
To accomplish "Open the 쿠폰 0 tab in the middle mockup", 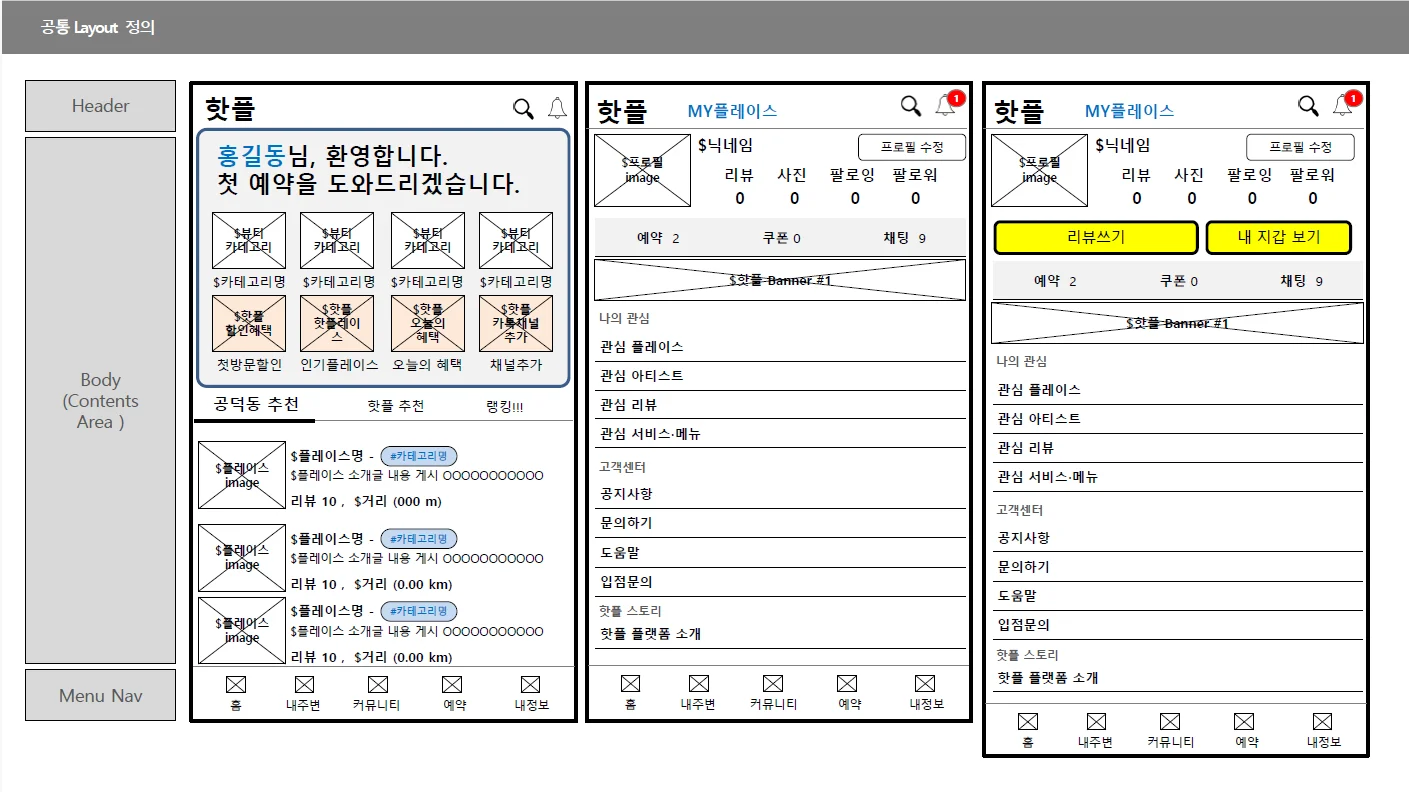I will [781, 238].
